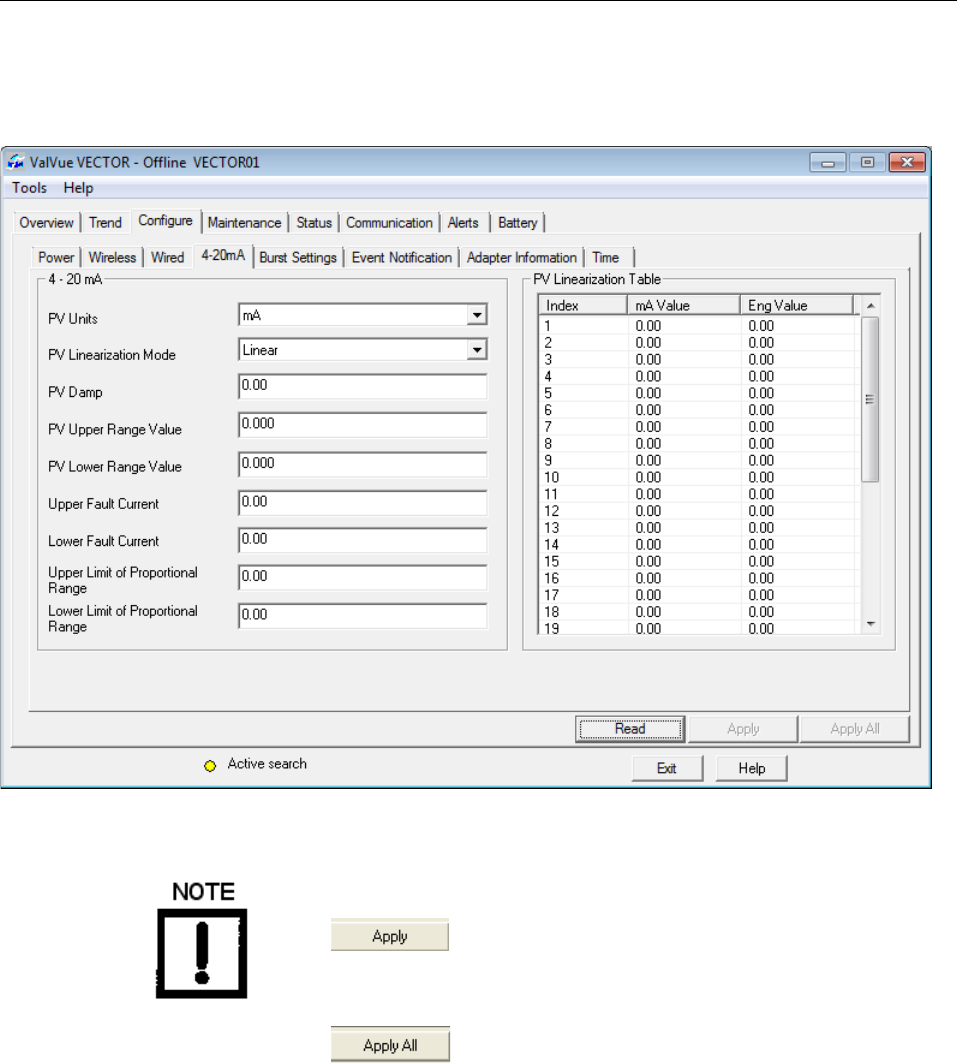Click the Index column header
The image size is (957, 1063).
(x=583, y=306)
